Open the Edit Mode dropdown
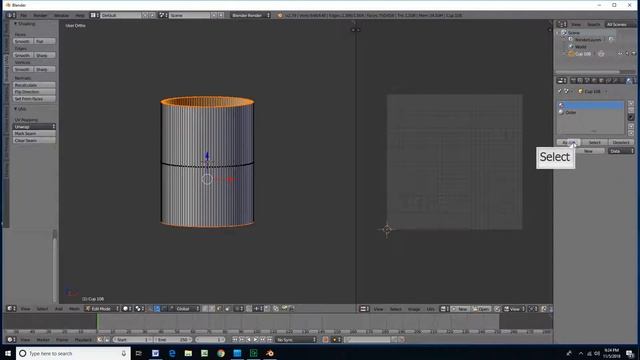This screenshot has width=640, height=360. 102,309
